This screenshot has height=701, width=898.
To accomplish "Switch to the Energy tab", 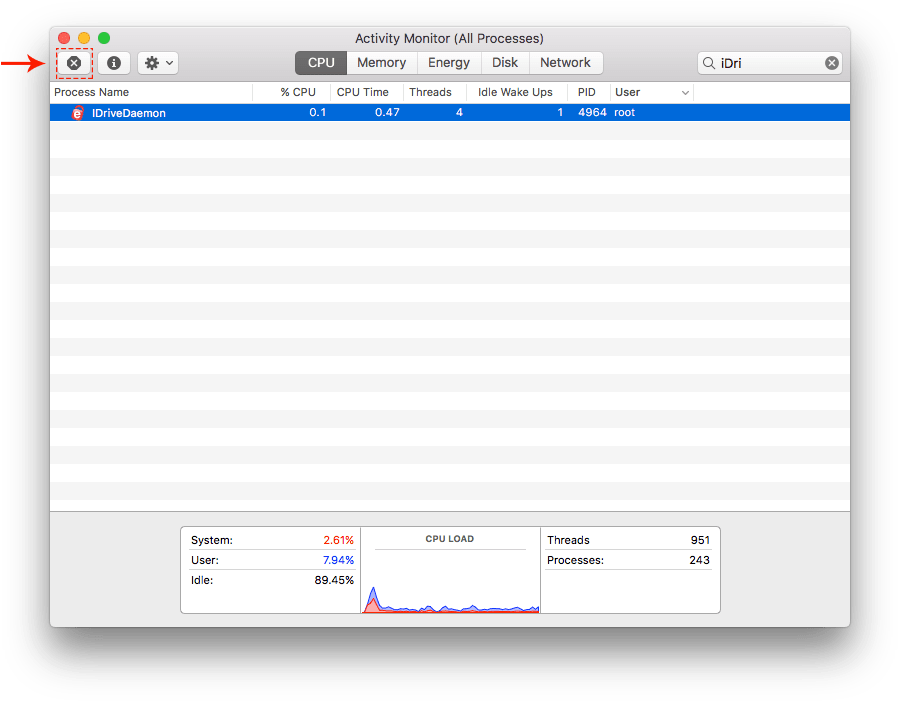I will click(x=449, y=63).
